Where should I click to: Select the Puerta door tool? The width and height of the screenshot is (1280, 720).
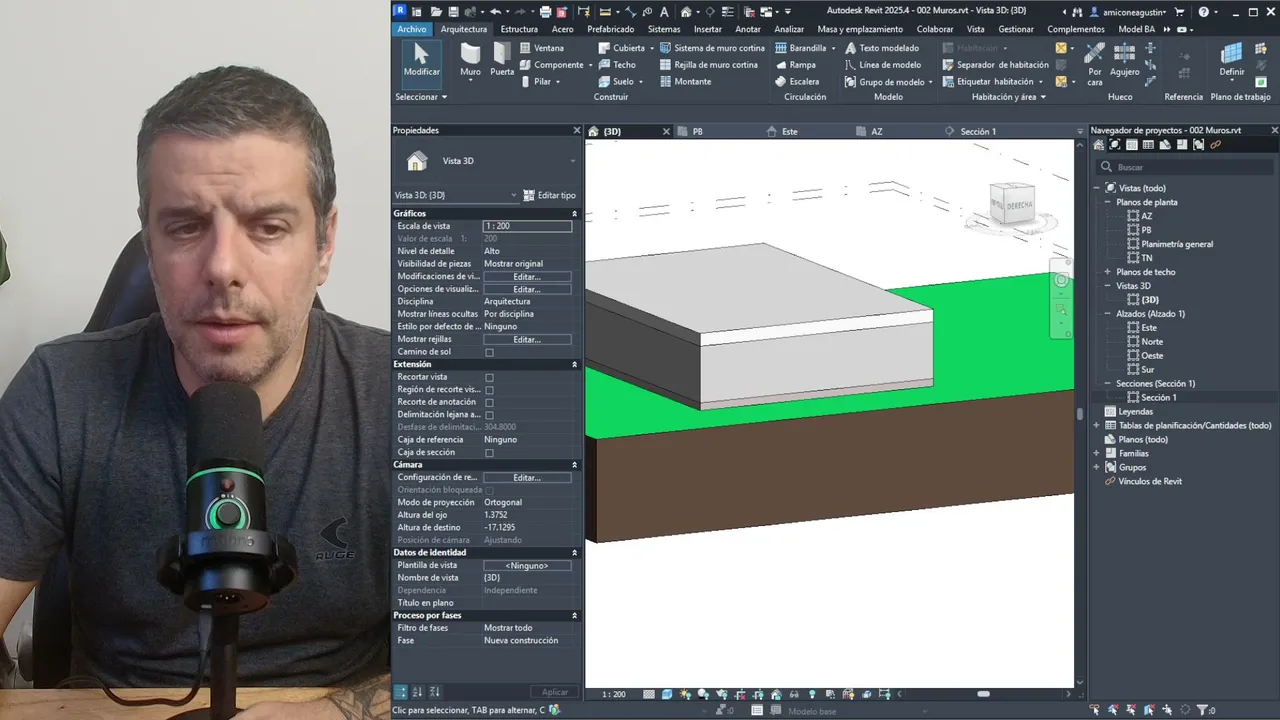(502, 61)
